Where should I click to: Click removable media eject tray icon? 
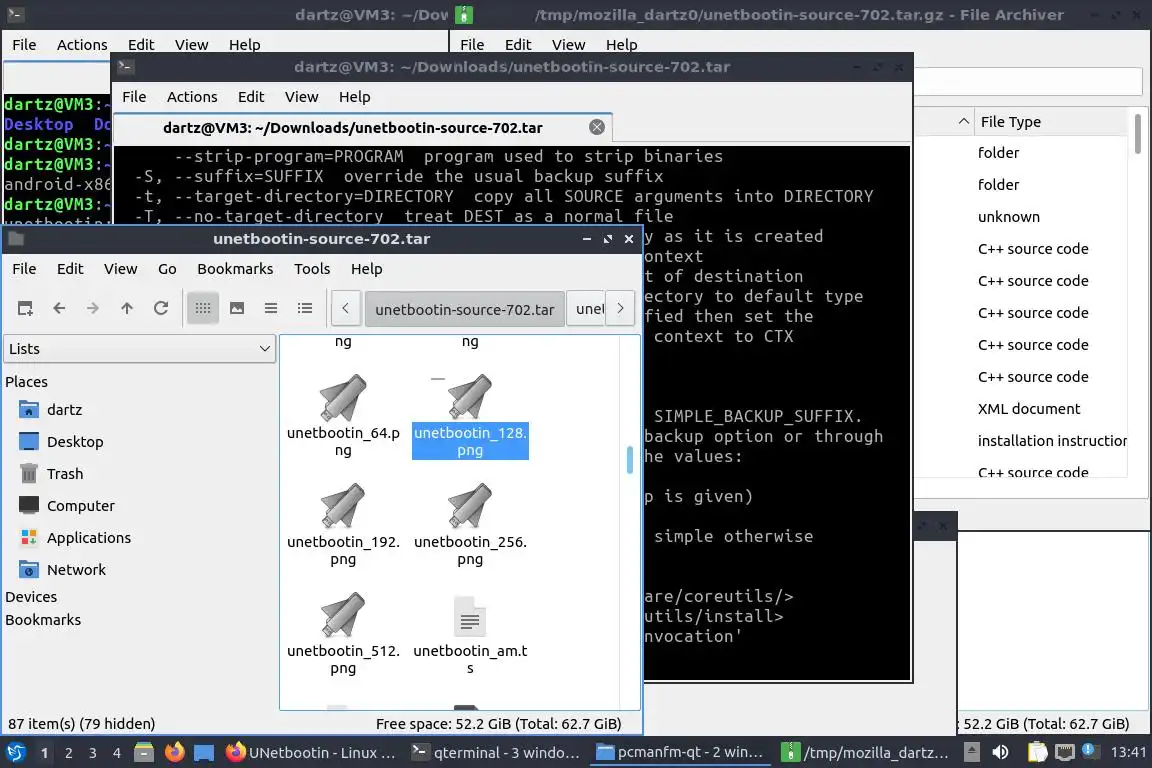click(x=971, y=753)
